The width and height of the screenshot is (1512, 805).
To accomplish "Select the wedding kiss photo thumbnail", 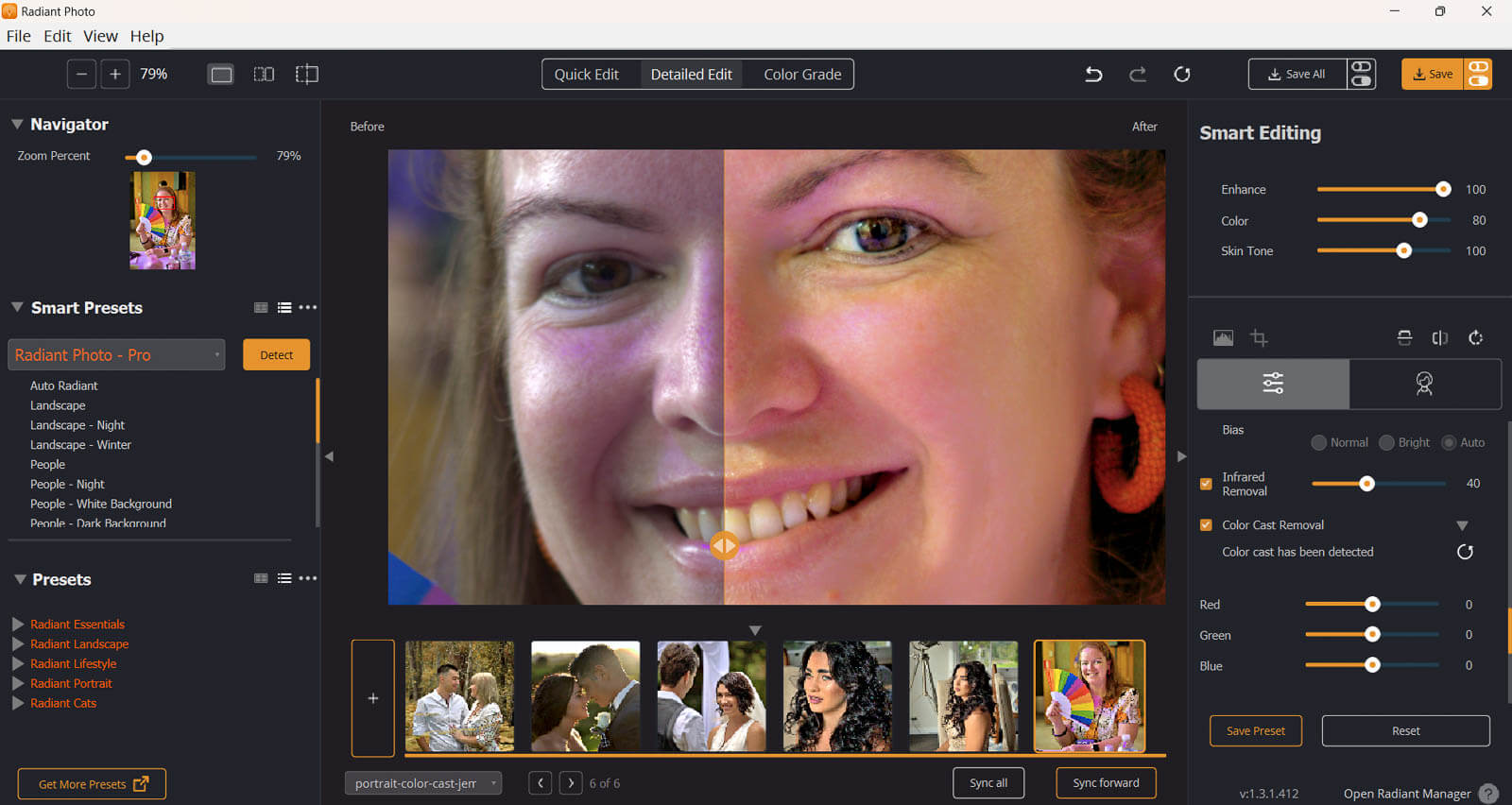I will [x=585, y=696].
